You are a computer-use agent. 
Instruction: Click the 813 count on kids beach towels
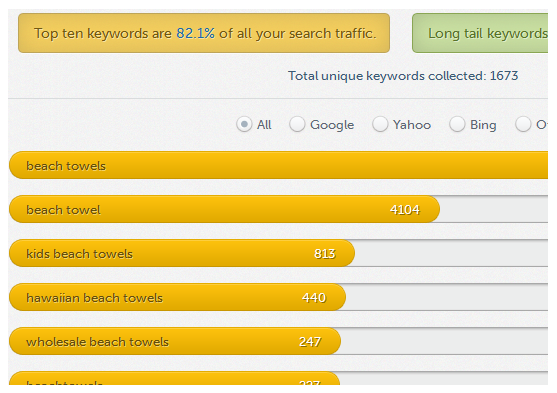click(325, 254)
